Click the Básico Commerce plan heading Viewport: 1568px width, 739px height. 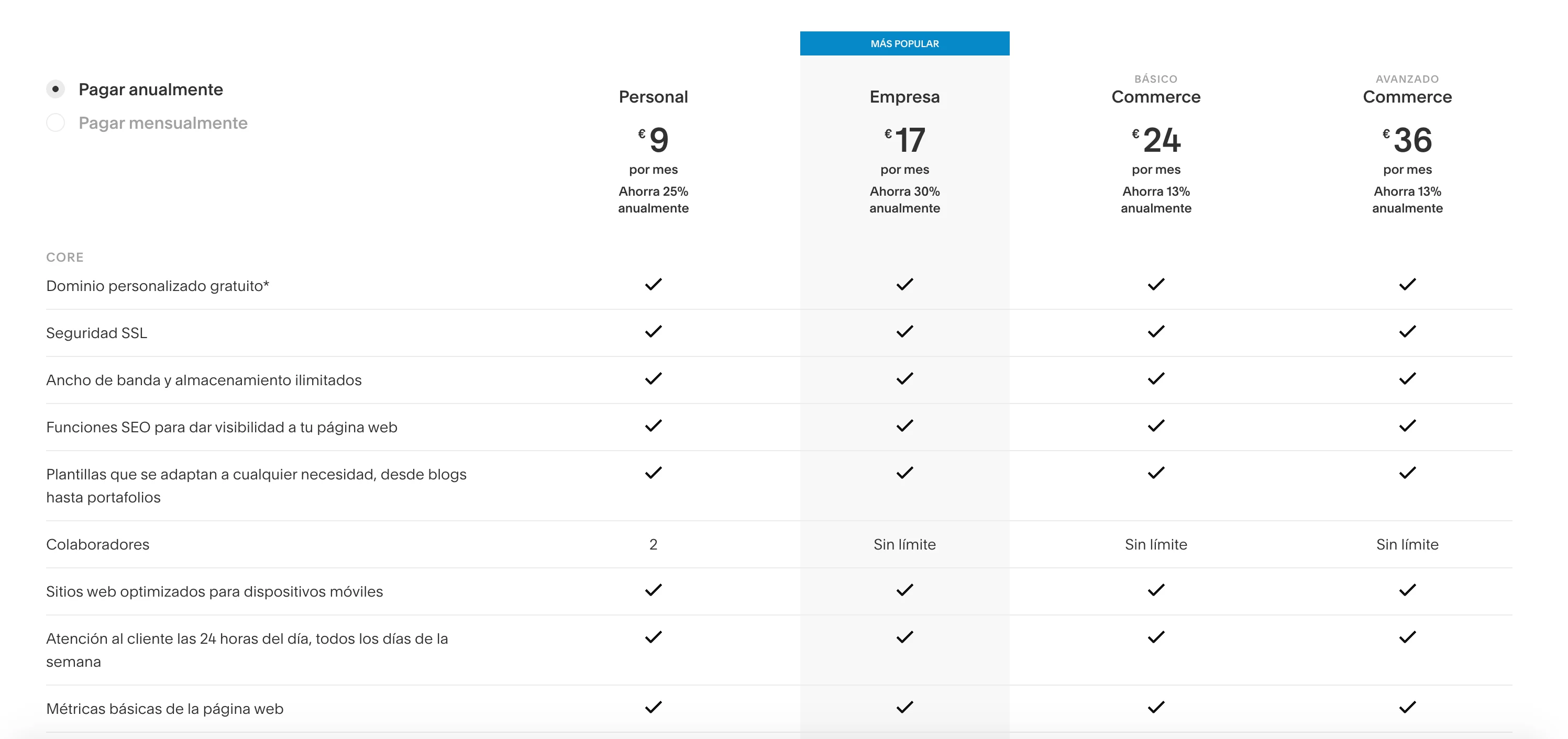(1155, 97)
